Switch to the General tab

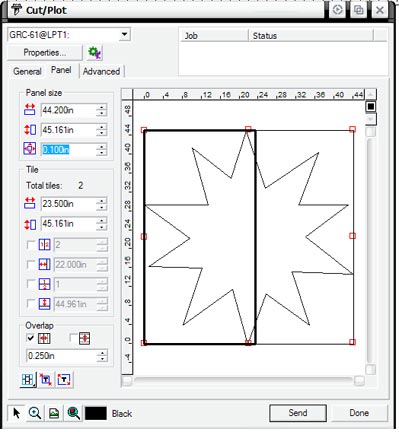tap(27, 71)
